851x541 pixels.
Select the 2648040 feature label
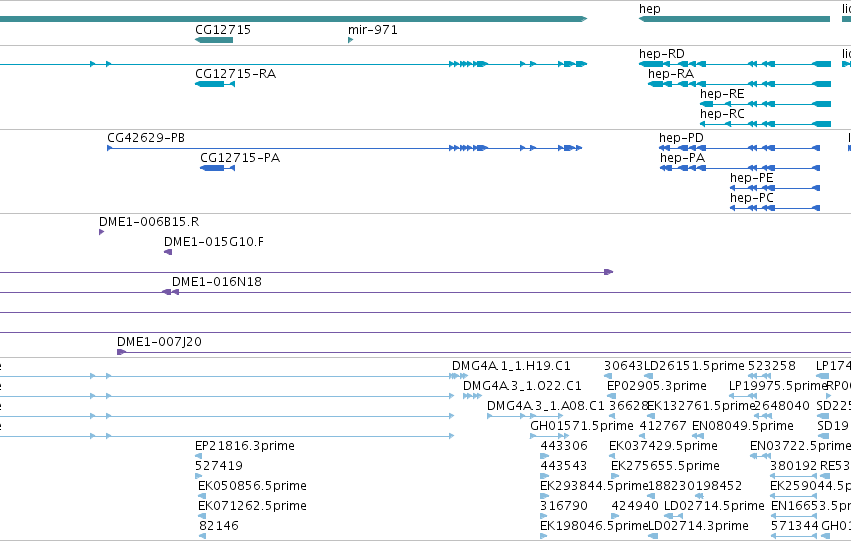782,406
